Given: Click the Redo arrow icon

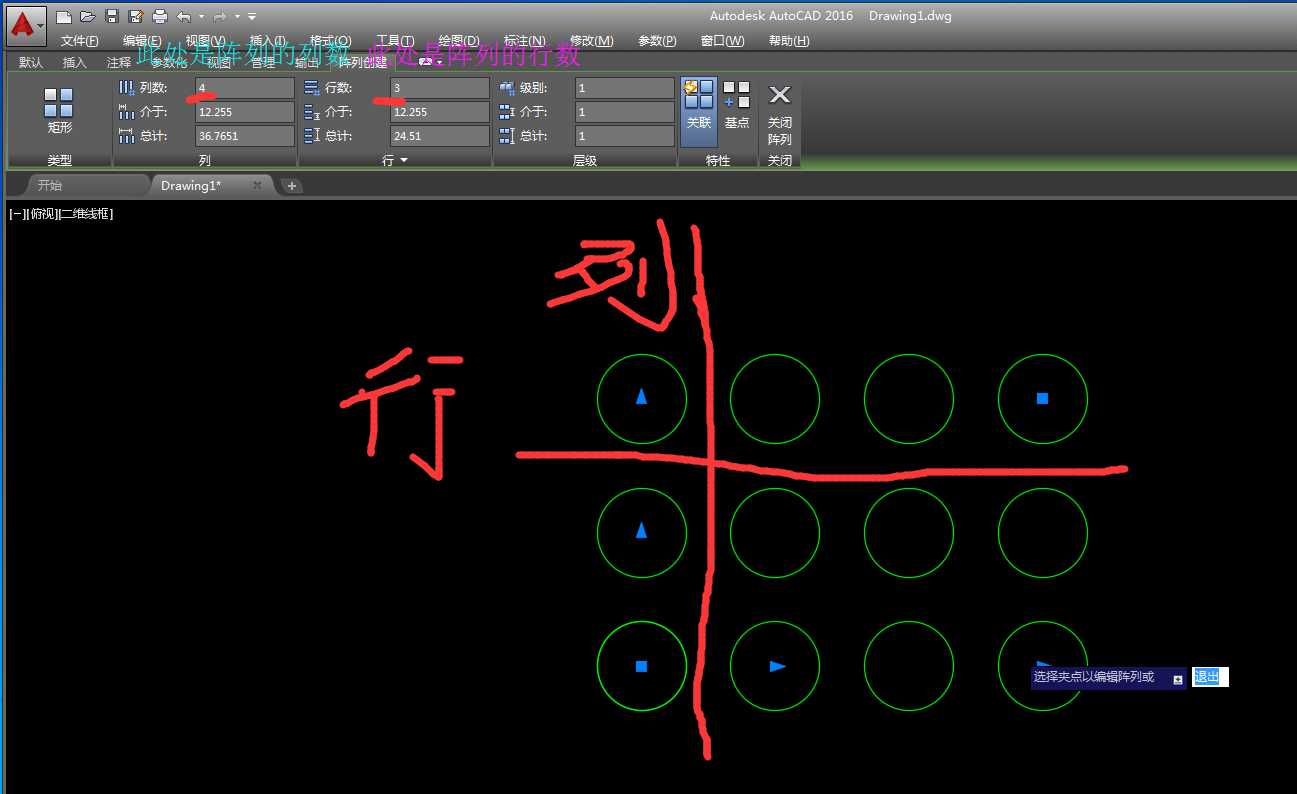Looking at the screenshot, I should [219, 16].
